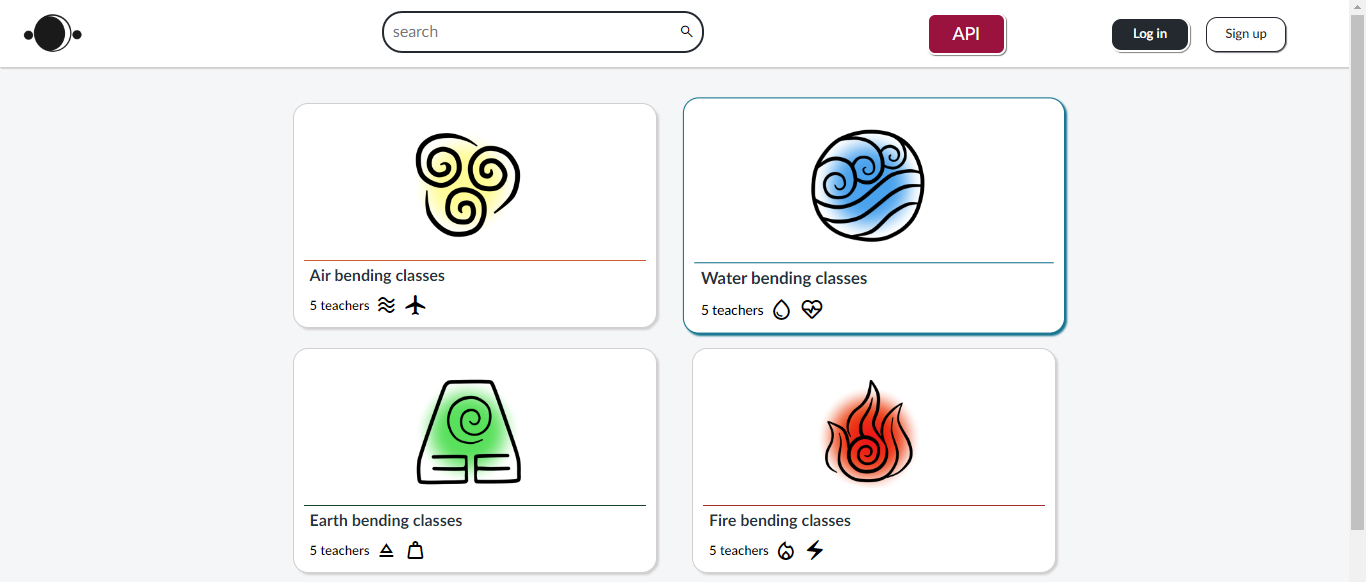The image size is (1366, 582).
Task: Open the API page
Action: point(966,34)
